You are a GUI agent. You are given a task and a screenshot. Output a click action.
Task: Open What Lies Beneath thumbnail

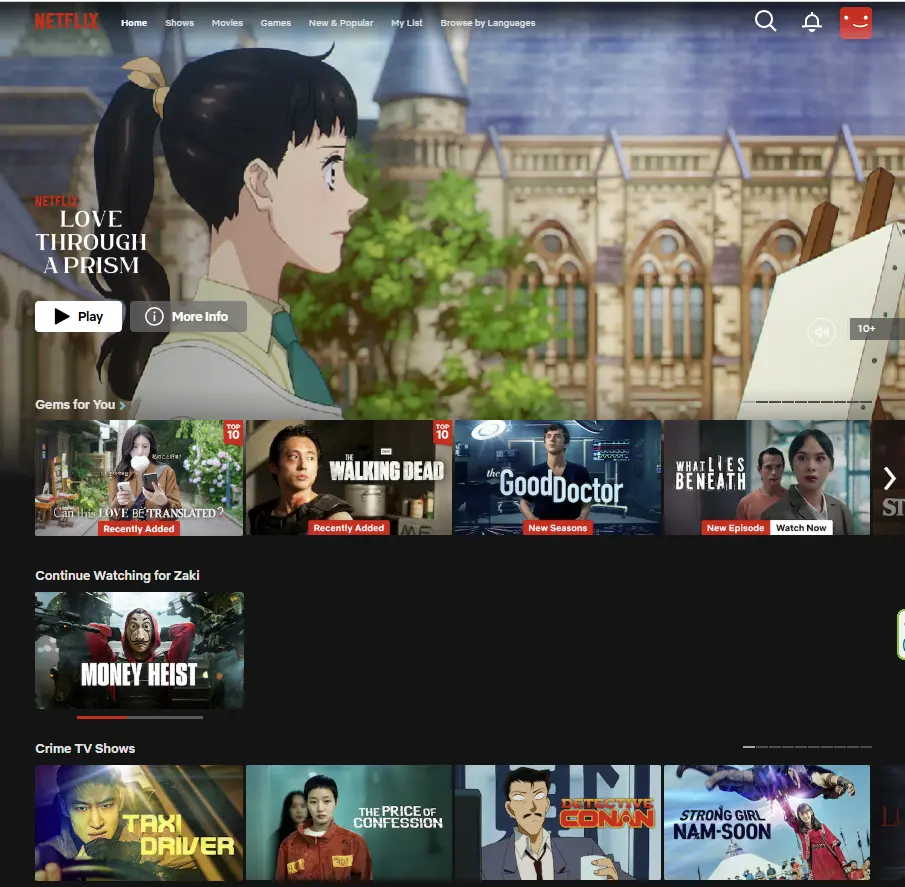tap(766, 478)
